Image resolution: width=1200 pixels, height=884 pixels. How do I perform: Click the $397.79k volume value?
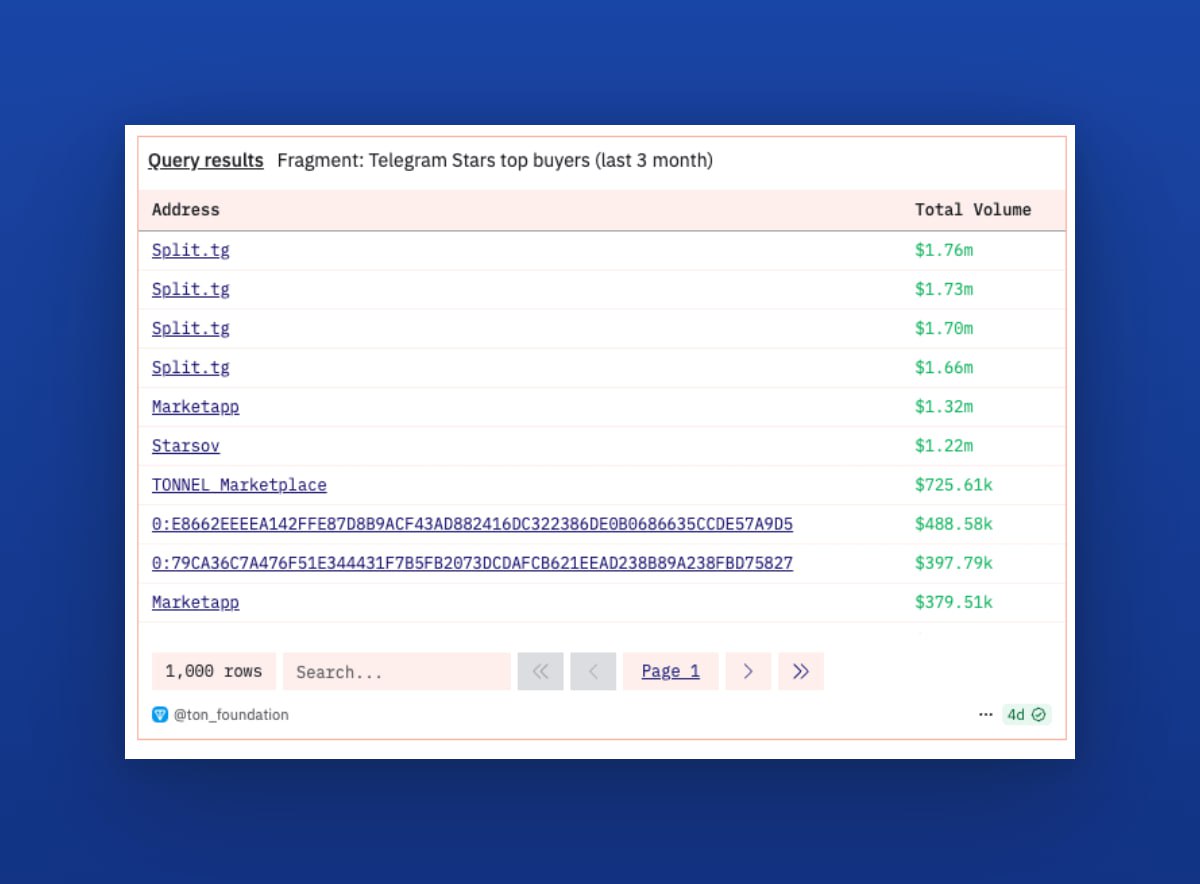(x=954, y=563)
